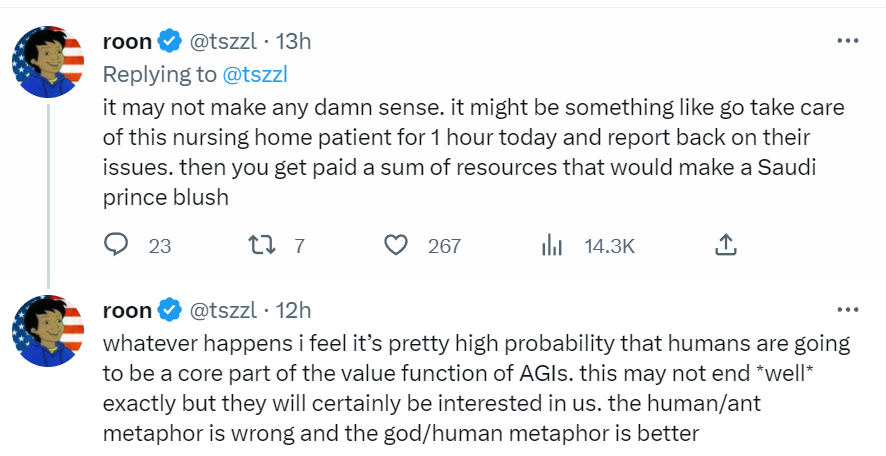
Task: Open the 12h timestamp permalink
Action: (x=293, y=310)
